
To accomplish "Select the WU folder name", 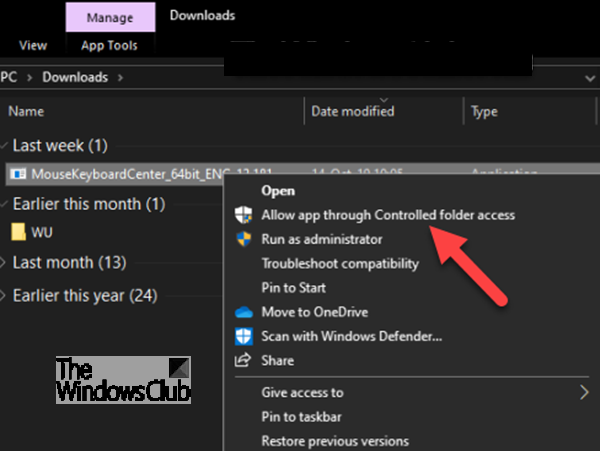I will (x=42, y=232).
